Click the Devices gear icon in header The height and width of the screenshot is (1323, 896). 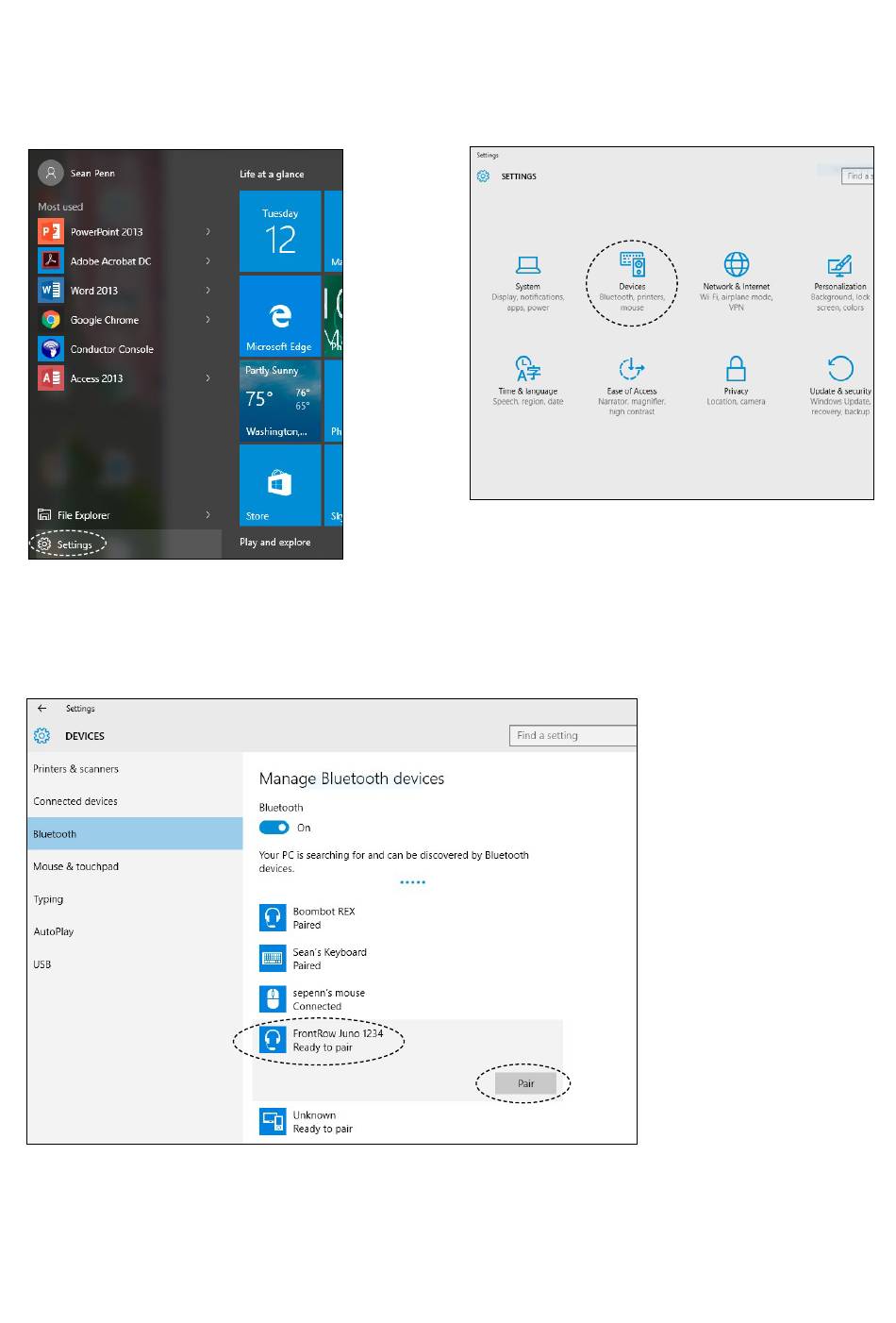[41, 736]
